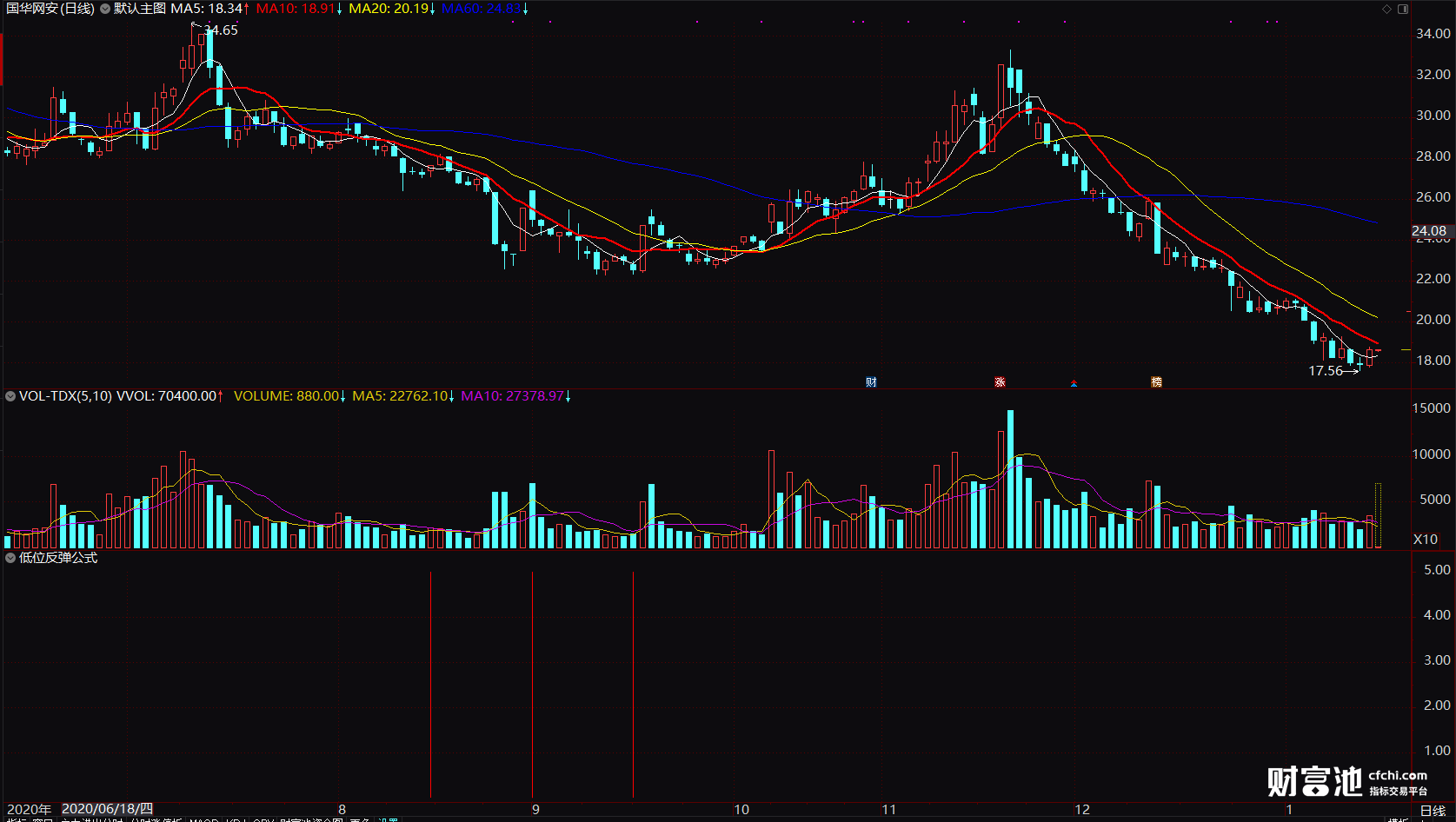
Task: Click the 国华网安(日线) stock title
Action: [50, 9]
